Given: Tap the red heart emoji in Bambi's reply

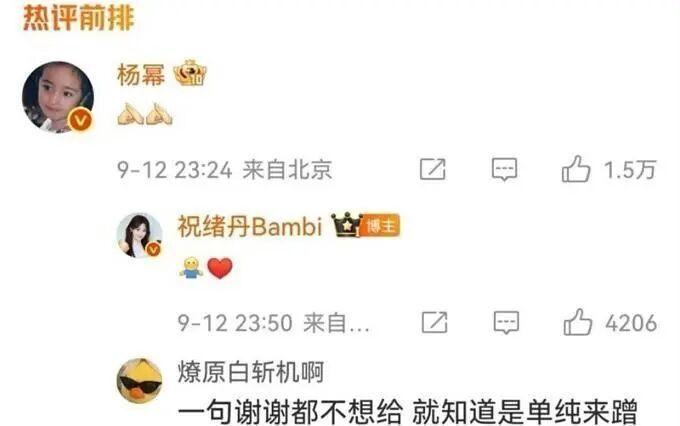Looking at the screenshot, I should click(220, 268).
